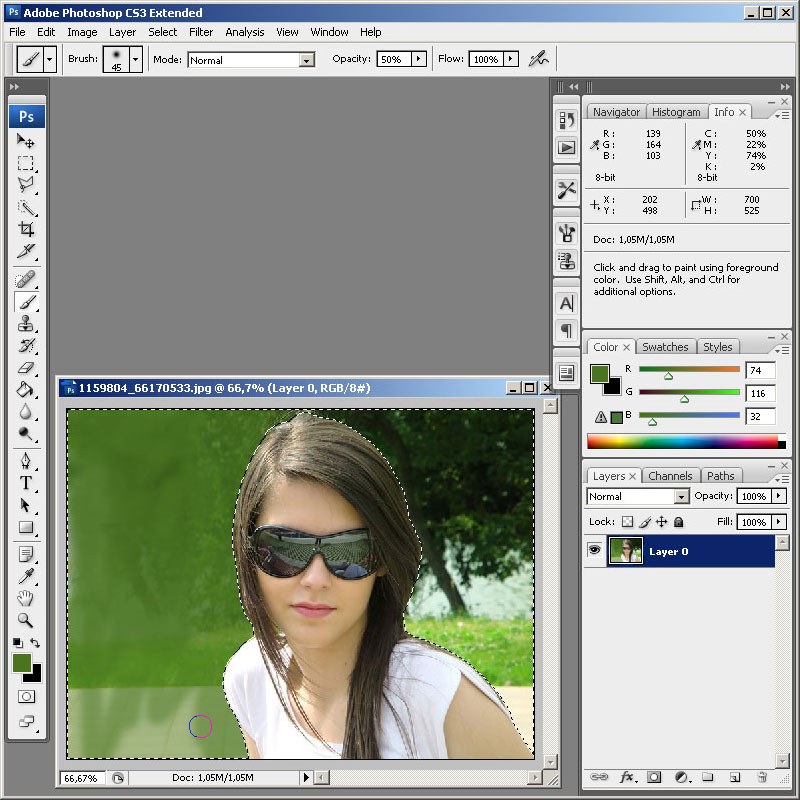Toggle Quick Mask mode
The height and width of the screenshot is (800, 800).
(26, 697)
